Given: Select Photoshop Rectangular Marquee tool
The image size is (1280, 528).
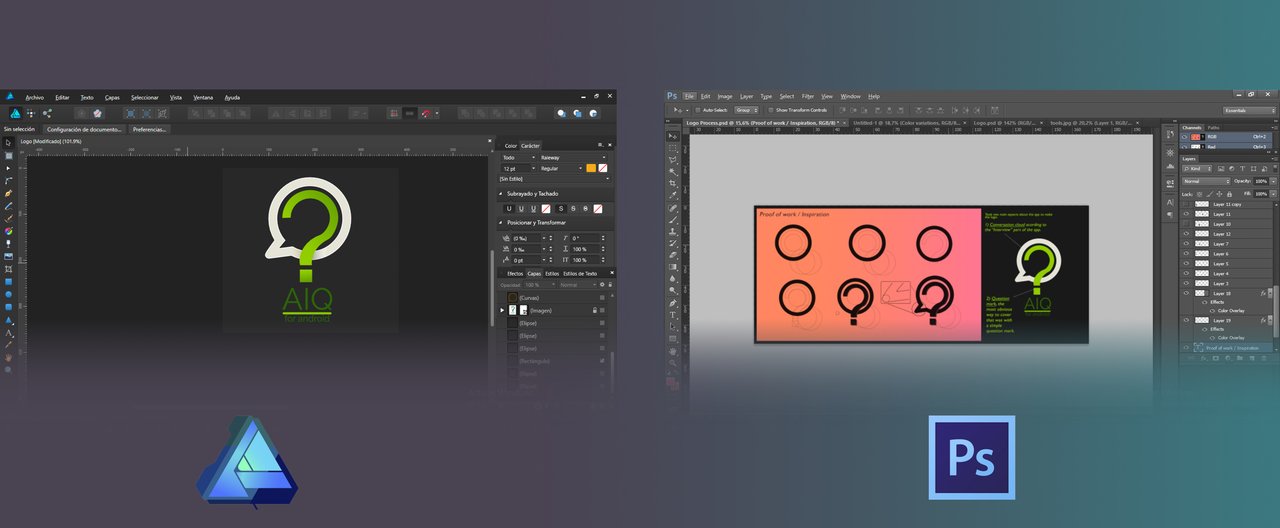Looking at the screenshot, I should (x=672, y=148).
